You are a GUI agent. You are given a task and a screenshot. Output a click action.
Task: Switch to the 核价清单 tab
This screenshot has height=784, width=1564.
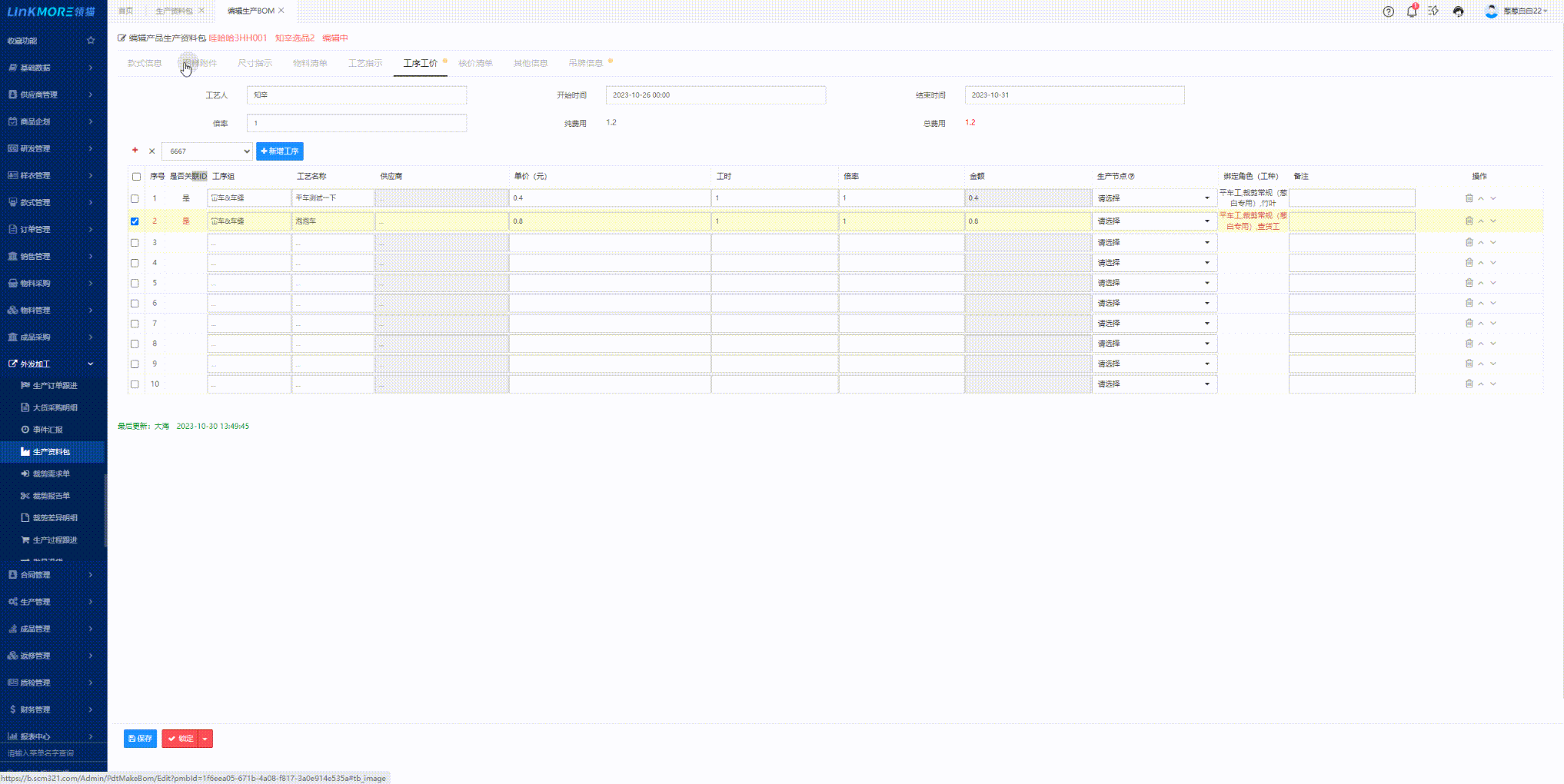tap(475, 63)
